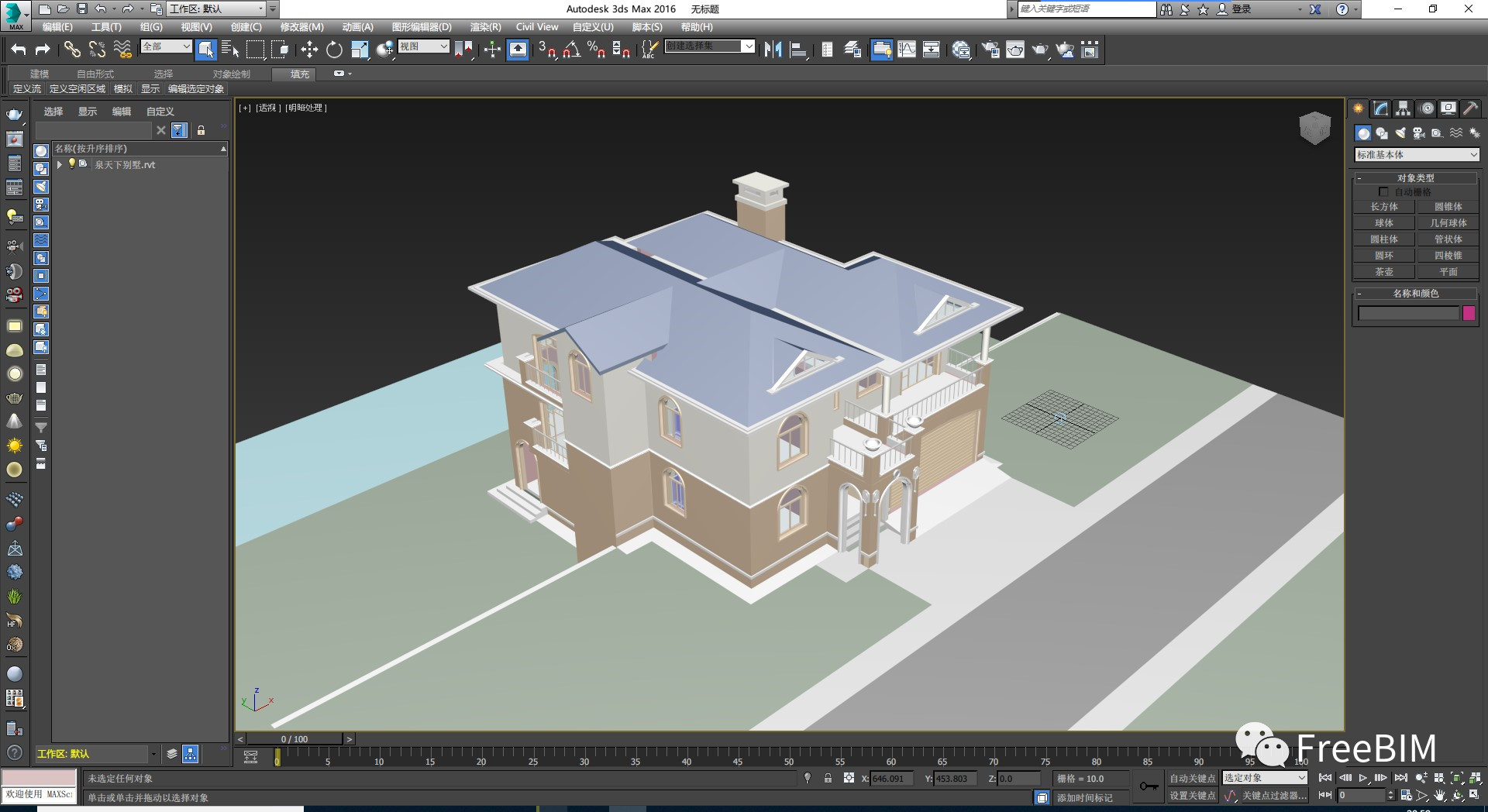Open the 工作区: 默认 workspace dropdown

pyautogui.click(x=217, y=9)
